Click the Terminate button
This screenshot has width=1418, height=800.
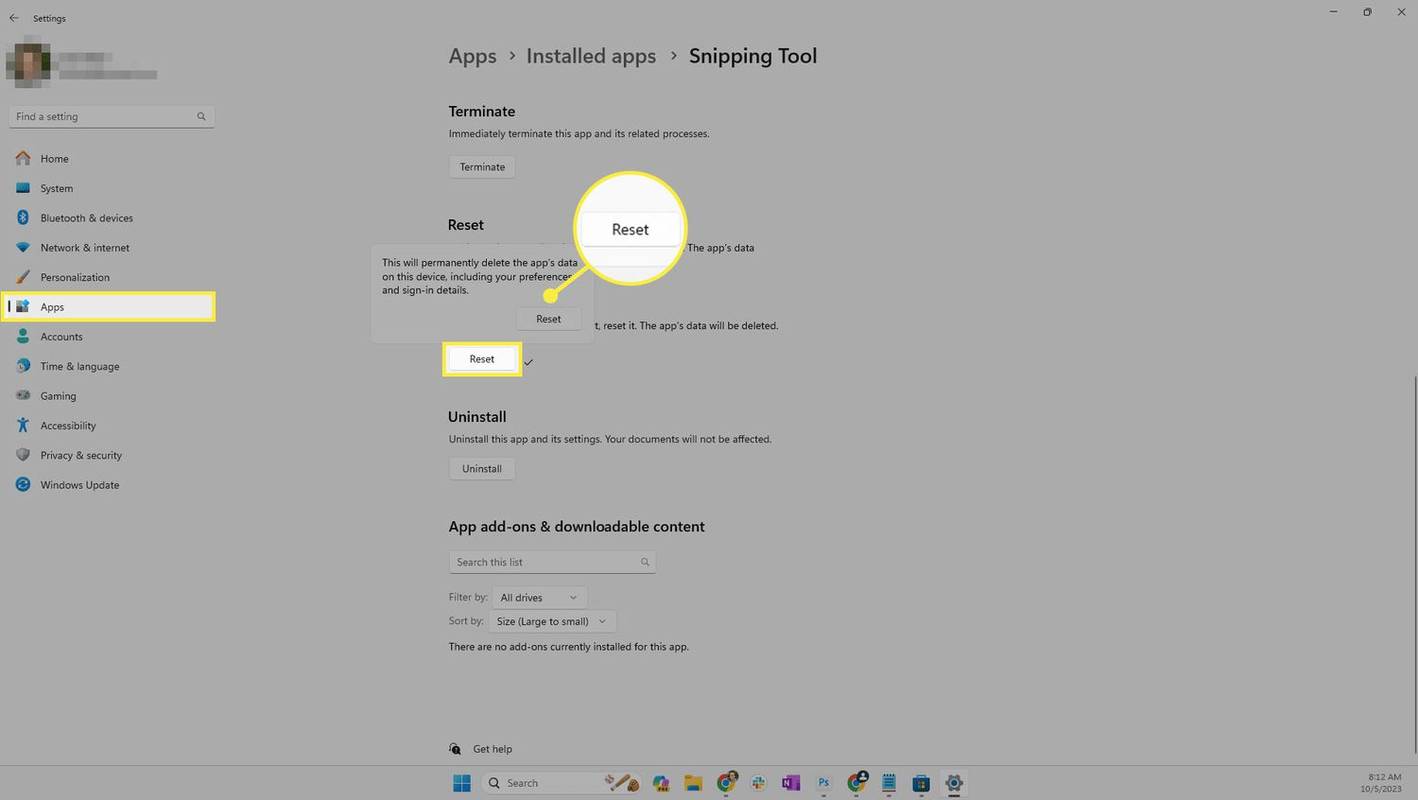tap(482, 167)
